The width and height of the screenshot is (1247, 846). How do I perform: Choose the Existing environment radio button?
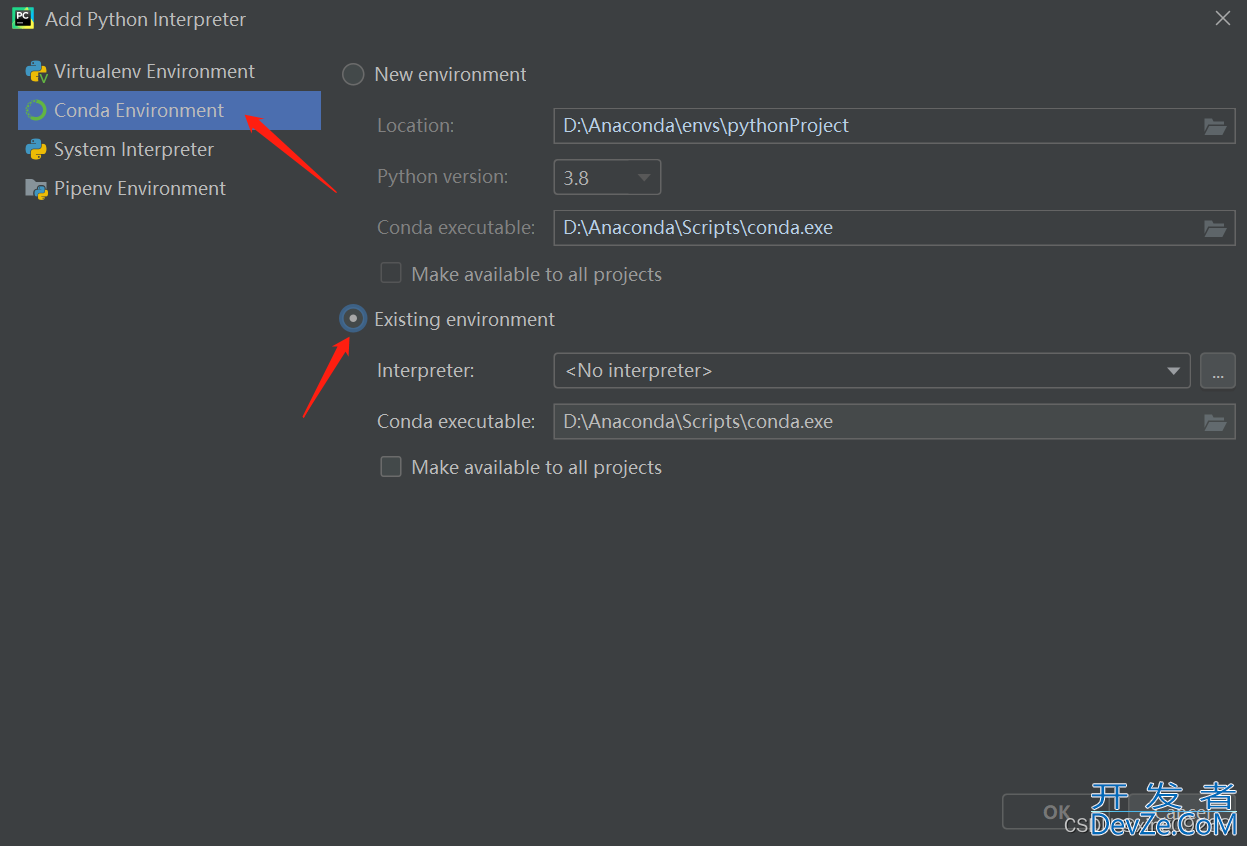(353, 319)
